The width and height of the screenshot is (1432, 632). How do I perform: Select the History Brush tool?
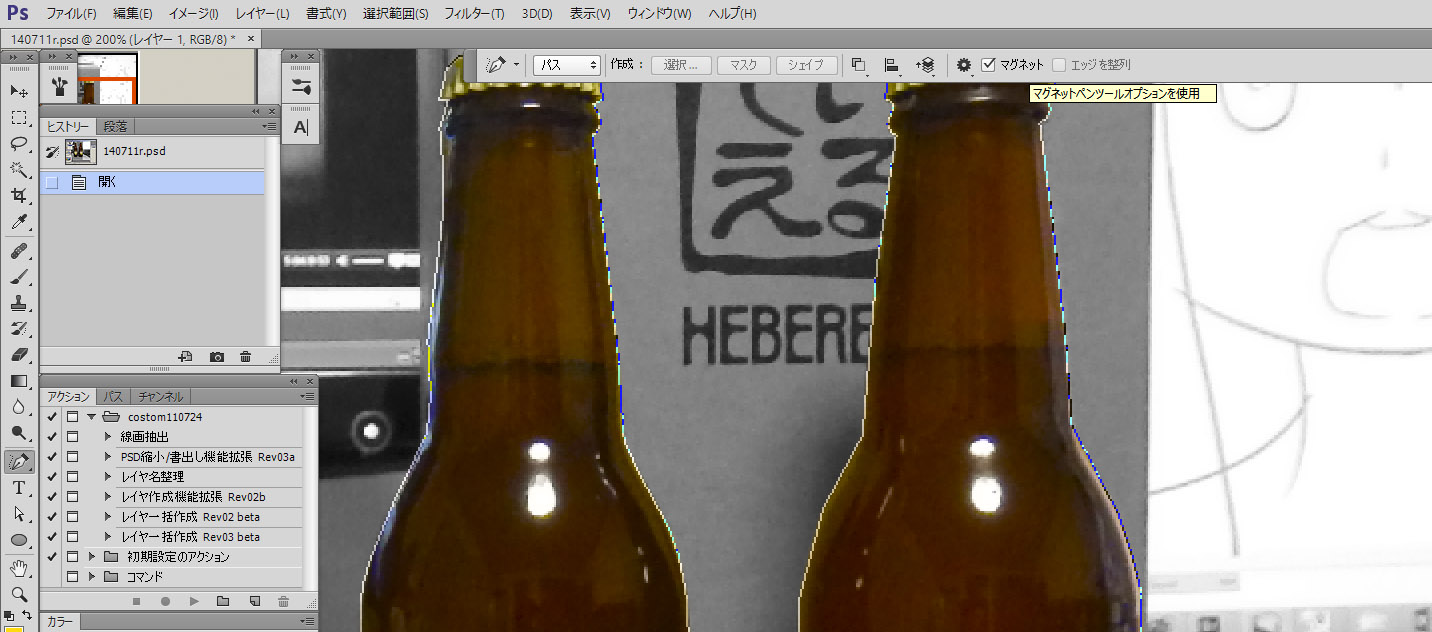(19, 329)
